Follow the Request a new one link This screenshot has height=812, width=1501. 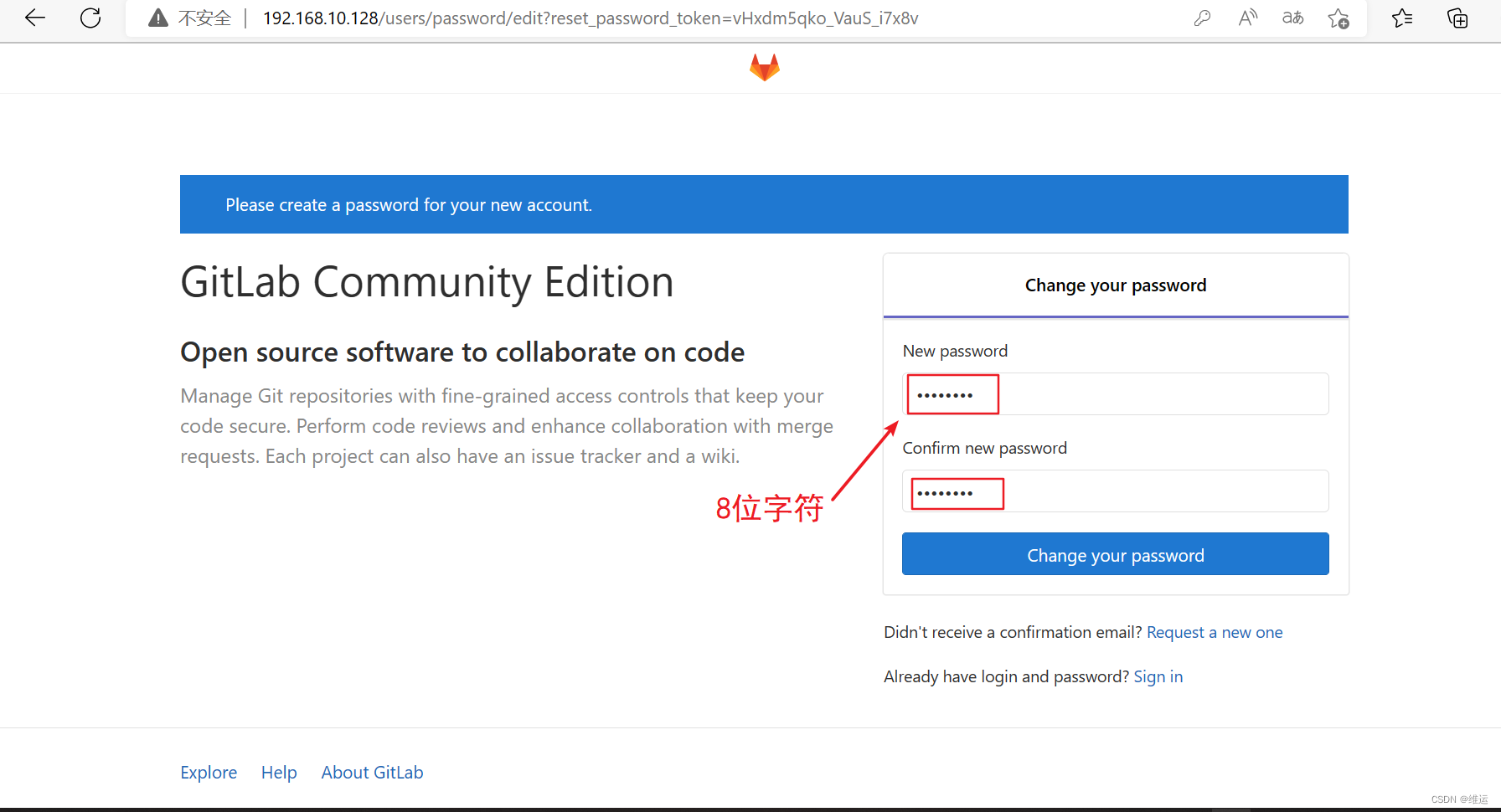[x=1215, y=632]
